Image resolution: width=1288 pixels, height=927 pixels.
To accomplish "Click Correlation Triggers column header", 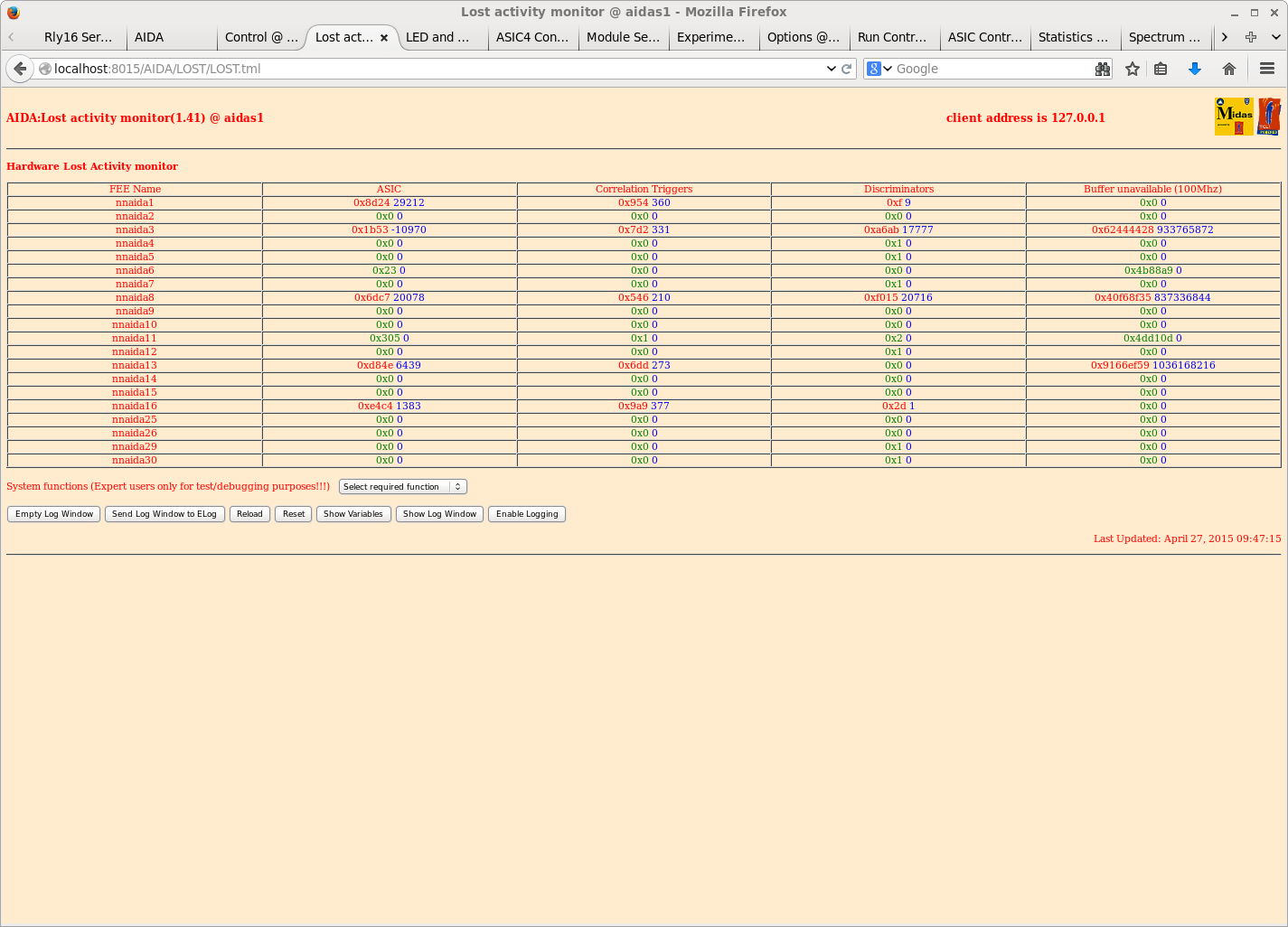I will click(x=644, y=190).
